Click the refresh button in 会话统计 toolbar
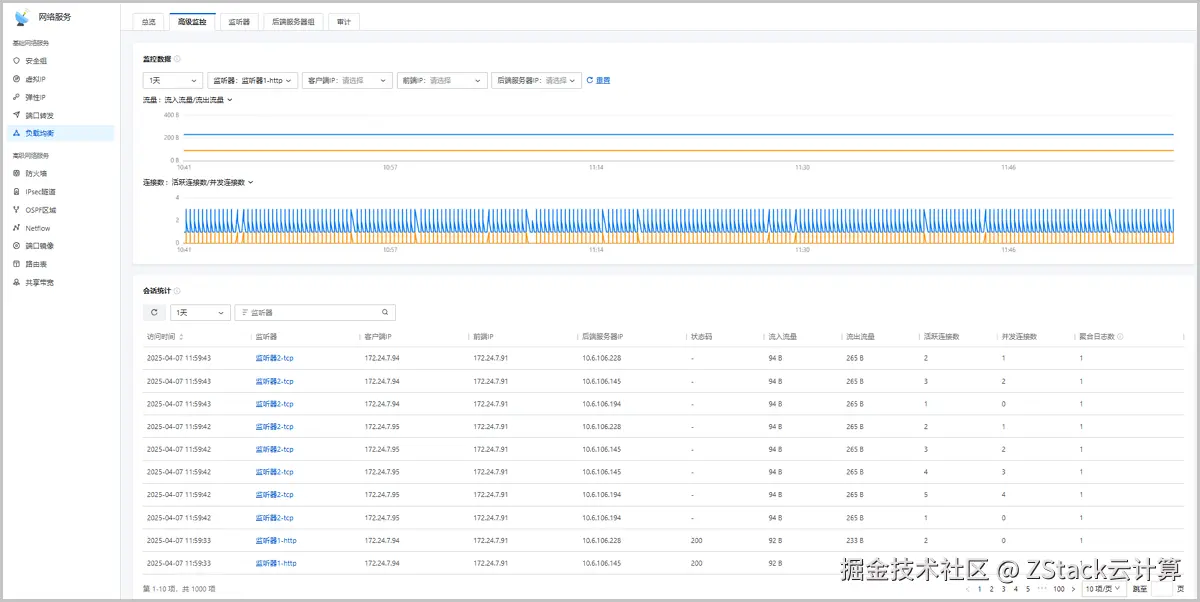This screenshot has height=602, width=1200. pos(154,313)
